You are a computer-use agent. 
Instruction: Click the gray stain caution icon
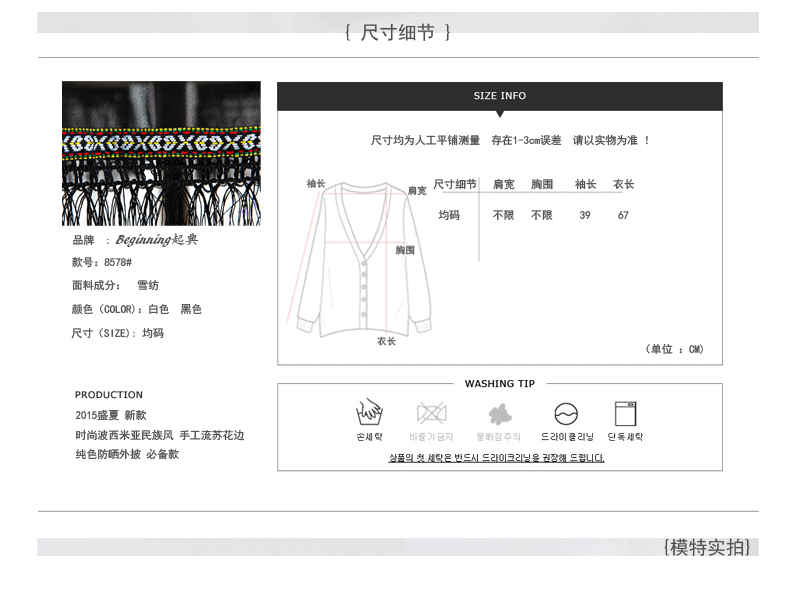tap(499, 414)
